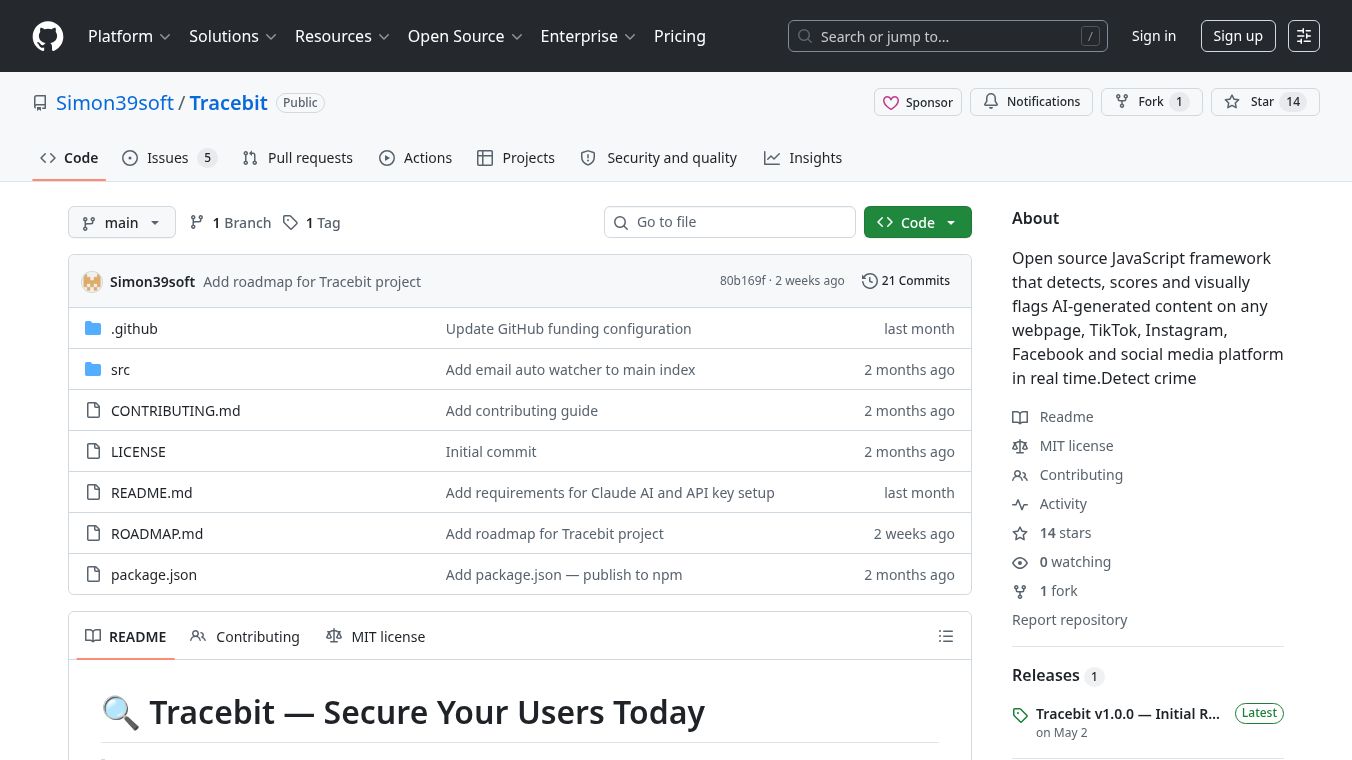The height and width of the screenshot is (760, 1352).
Task: Click the Notifications bell button
Action: click(x=1032, y=102)
